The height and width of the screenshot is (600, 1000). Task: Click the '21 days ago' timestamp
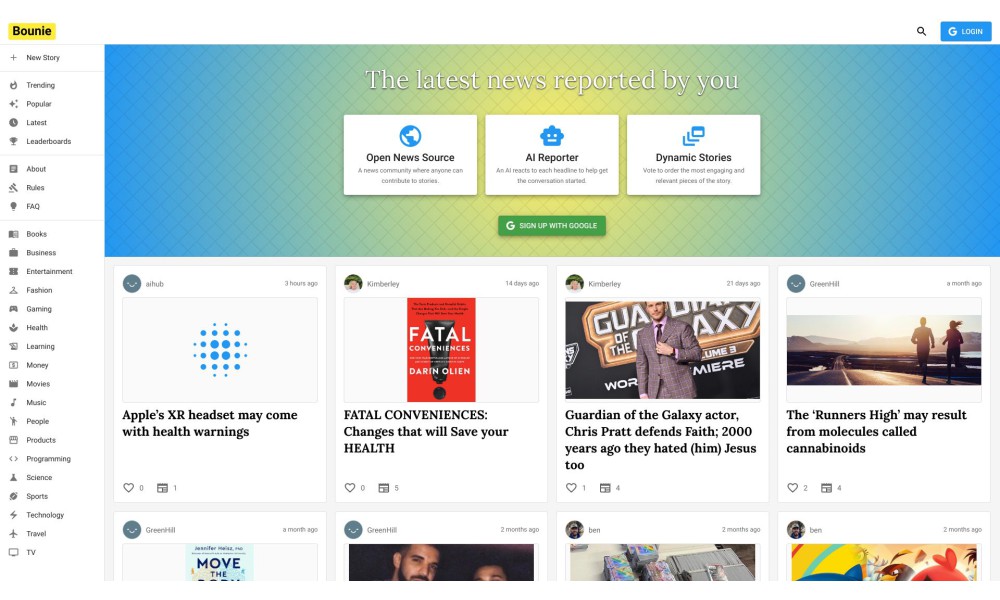(744, 283)
